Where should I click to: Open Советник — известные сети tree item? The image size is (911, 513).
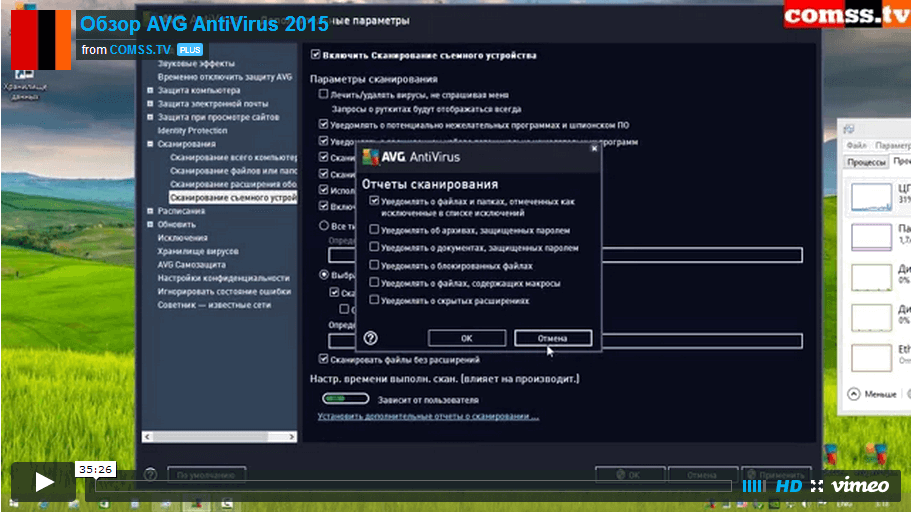click(214, 304)
